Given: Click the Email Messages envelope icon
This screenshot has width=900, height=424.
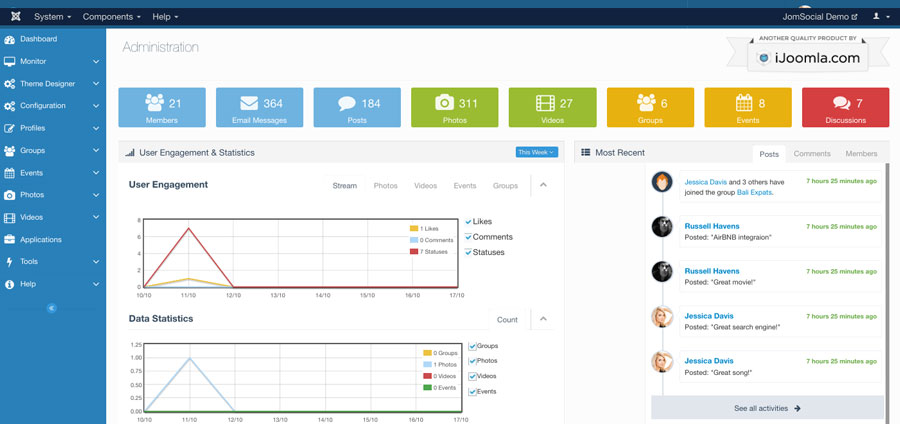Looking at the screenshot, I should [249, 103].
